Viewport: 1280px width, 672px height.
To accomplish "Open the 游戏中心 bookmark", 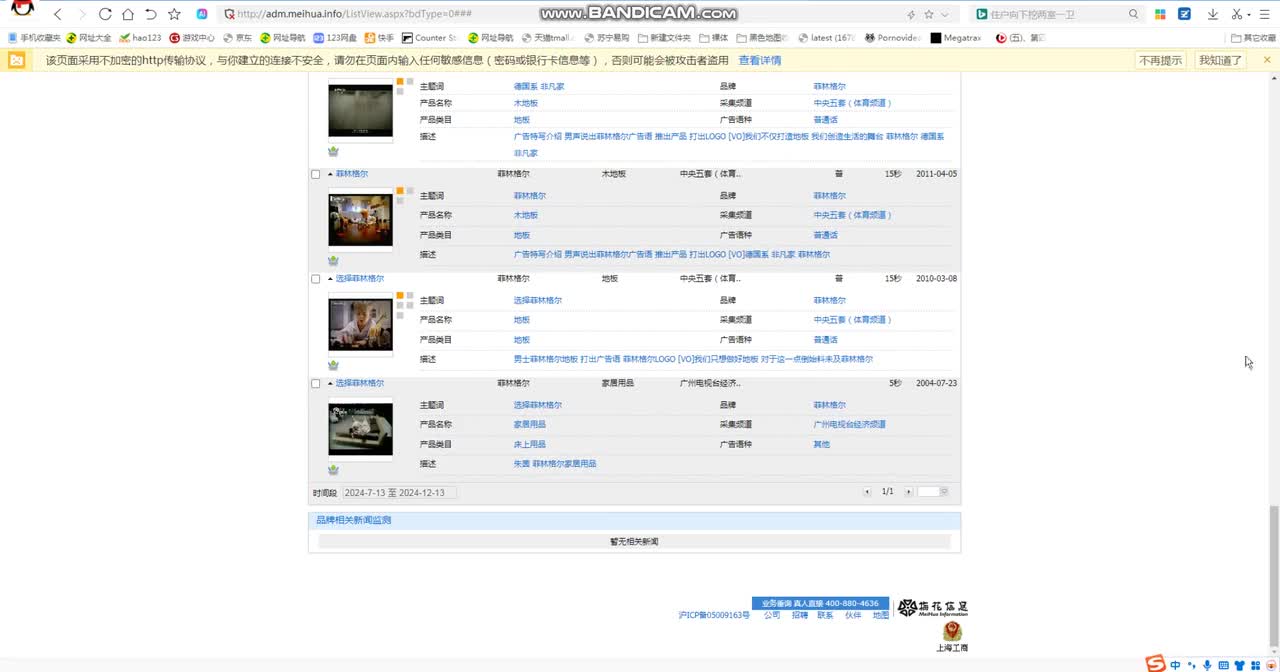I will pos(192,38).
